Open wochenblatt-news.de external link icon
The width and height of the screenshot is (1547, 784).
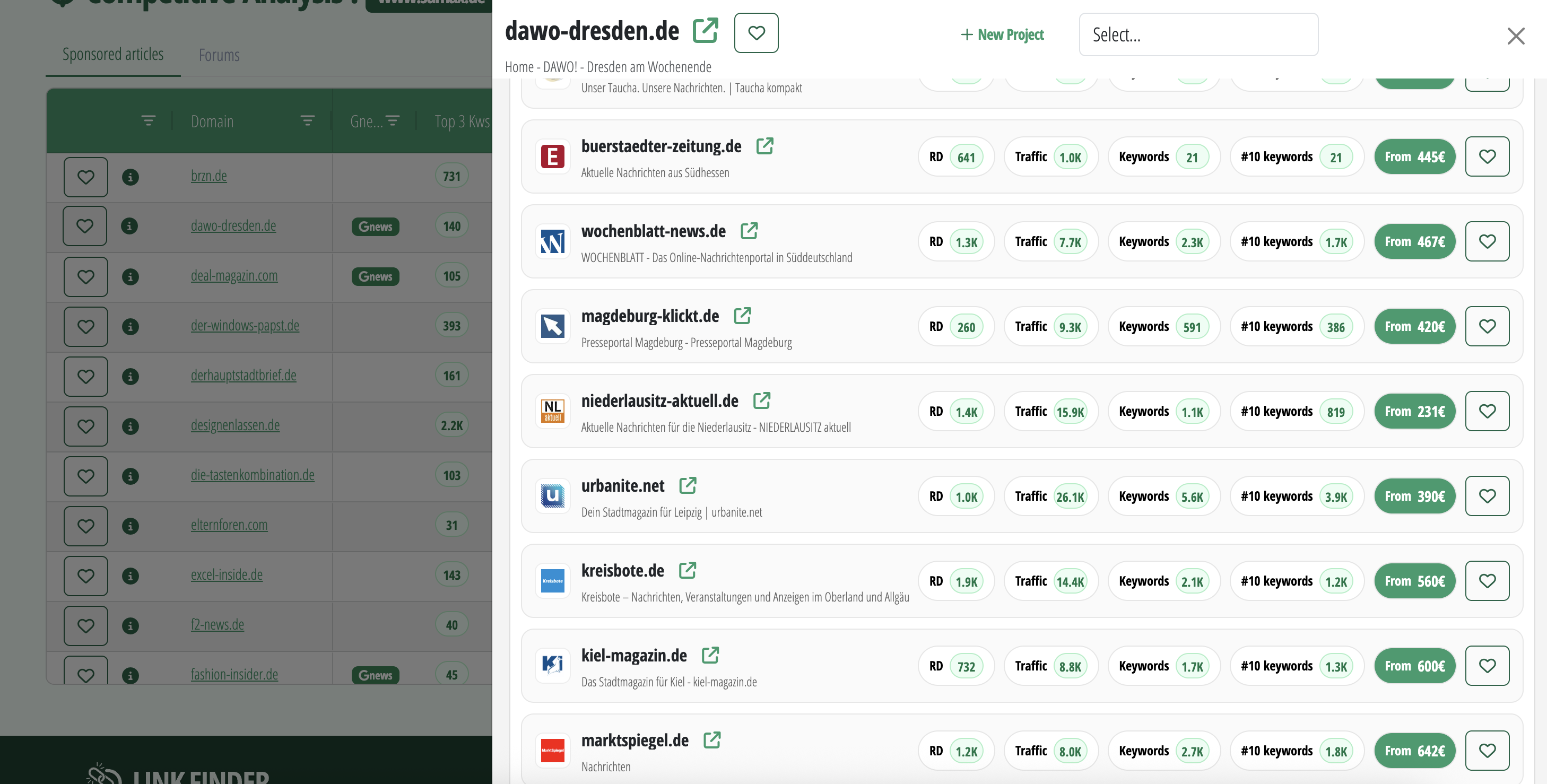tap(749, 231)
